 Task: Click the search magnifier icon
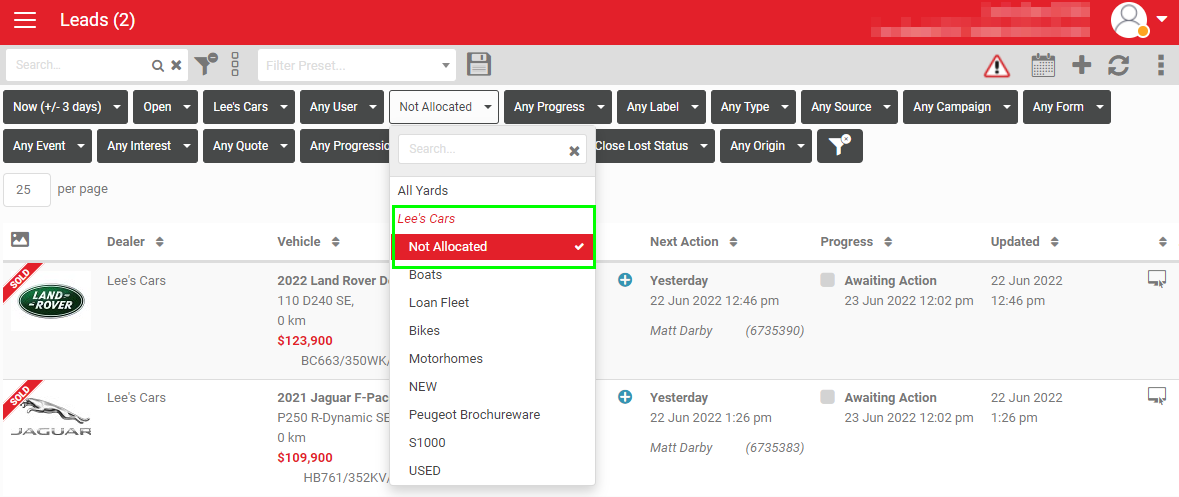pos(158,65)
